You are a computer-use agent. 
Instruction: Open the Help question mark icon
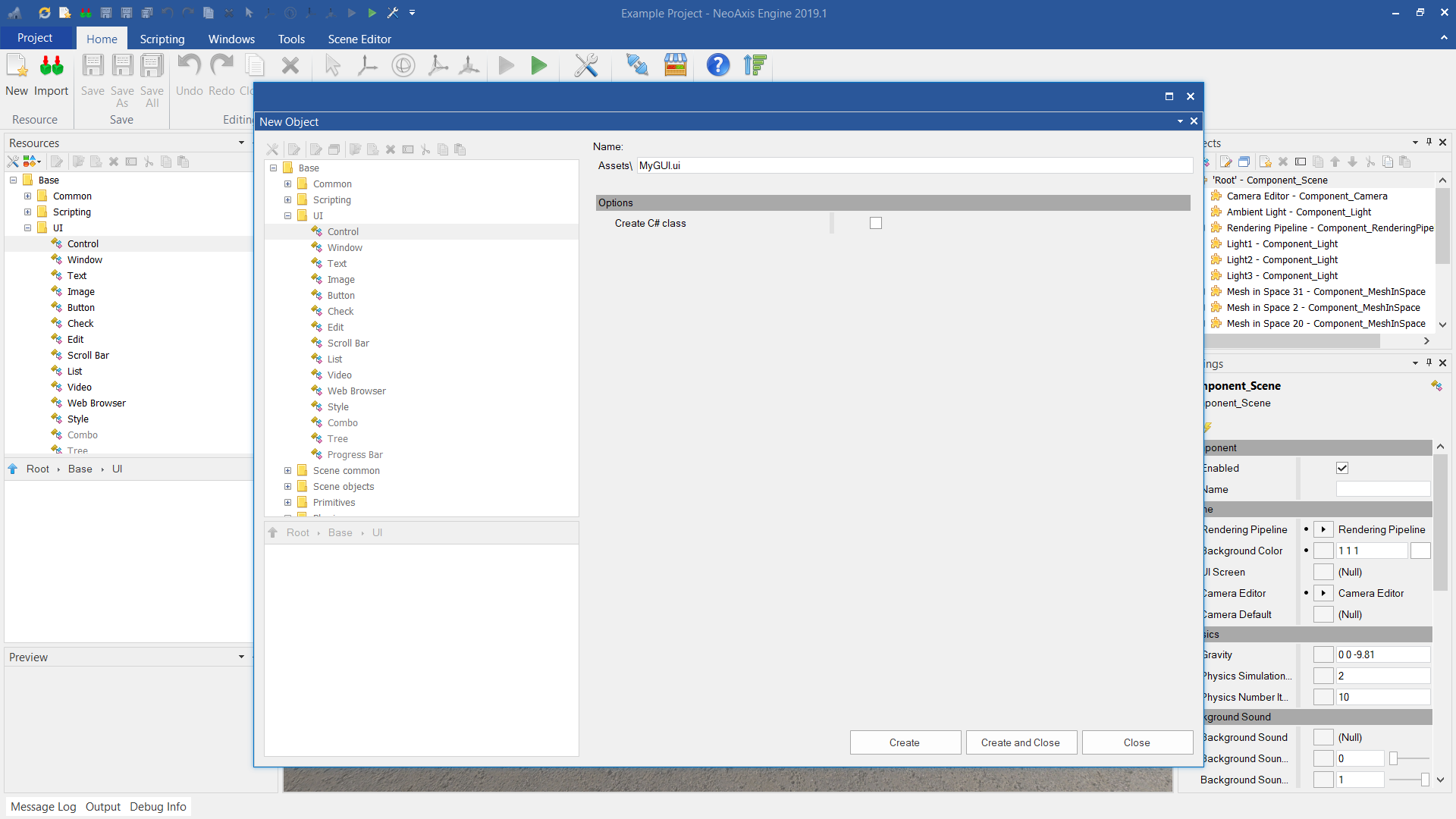[x=717, y=66]
